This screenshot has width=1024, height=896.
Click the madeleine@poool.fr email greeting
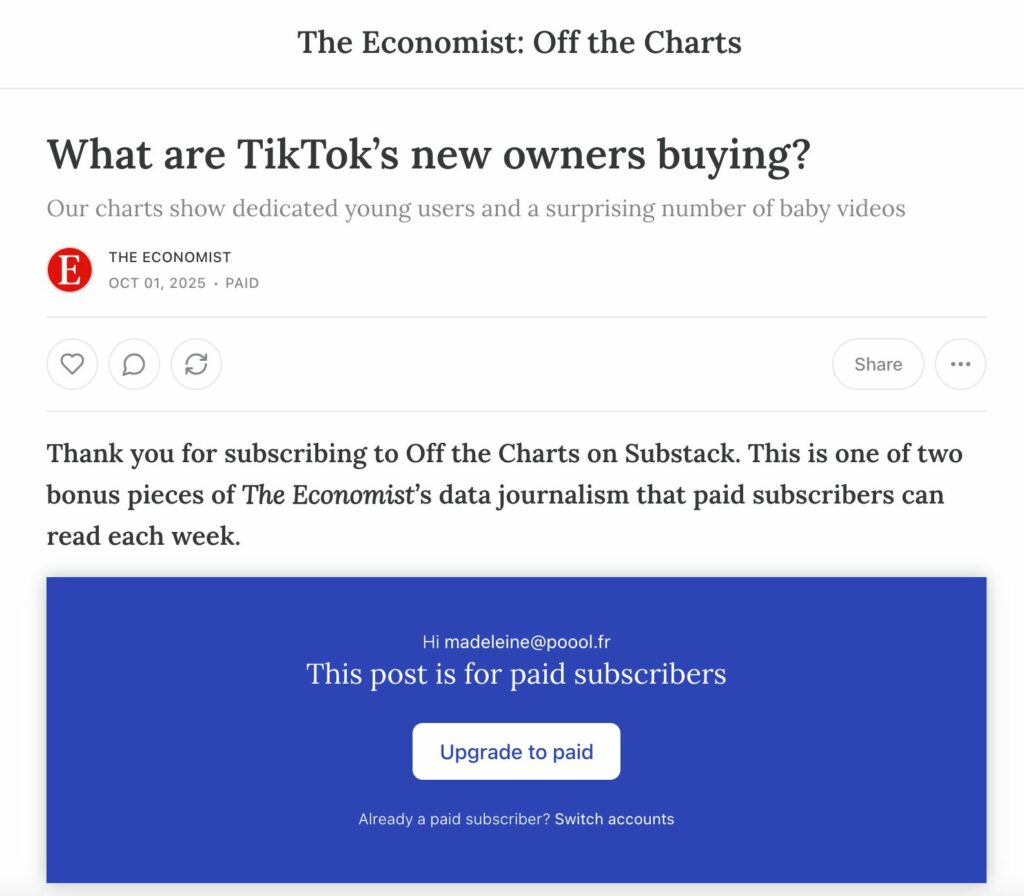point(516,642)
